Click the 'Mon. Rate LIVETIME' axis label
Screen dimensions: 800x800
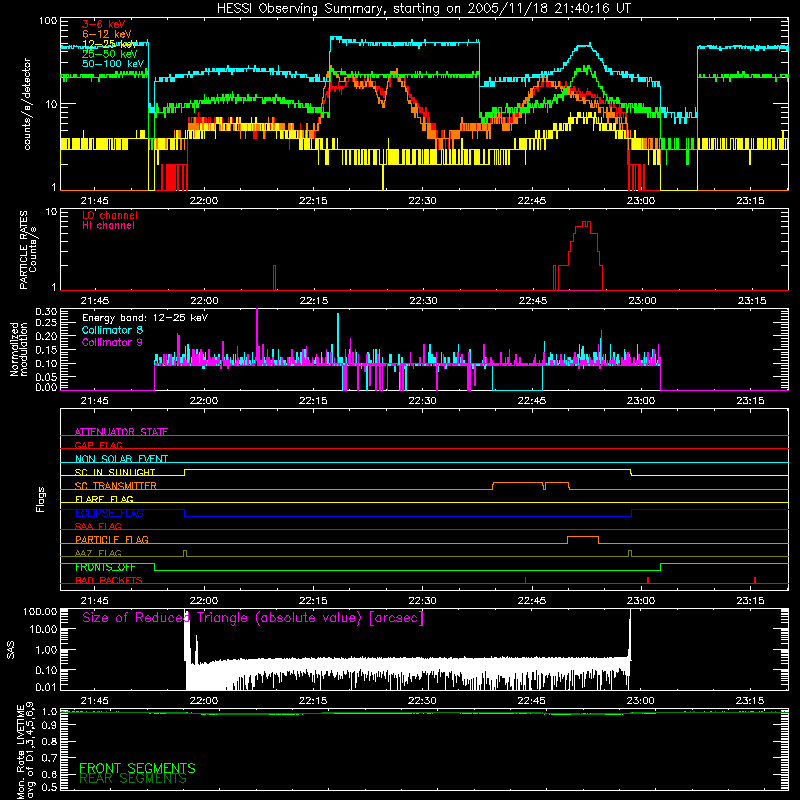[20, 753]
